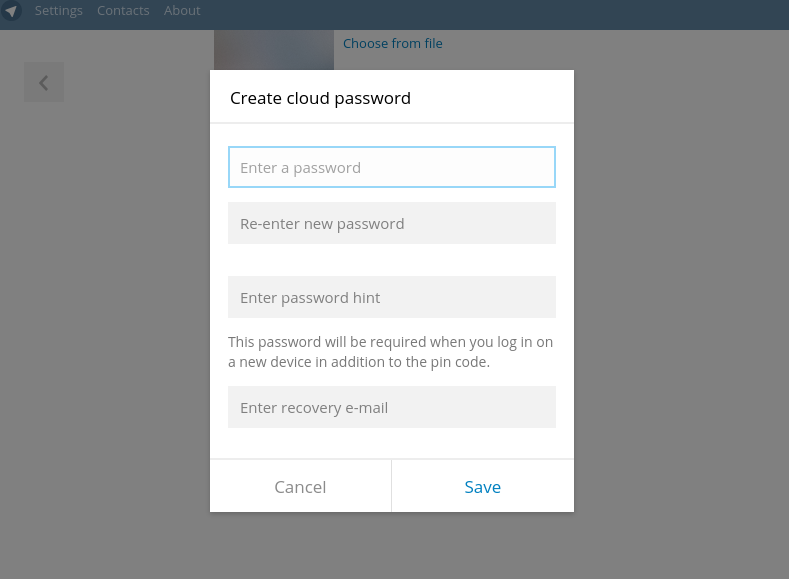This screenshot has height=579, width=789.
Task: Click the Re-enter new password field
Action: coord(391,224)
